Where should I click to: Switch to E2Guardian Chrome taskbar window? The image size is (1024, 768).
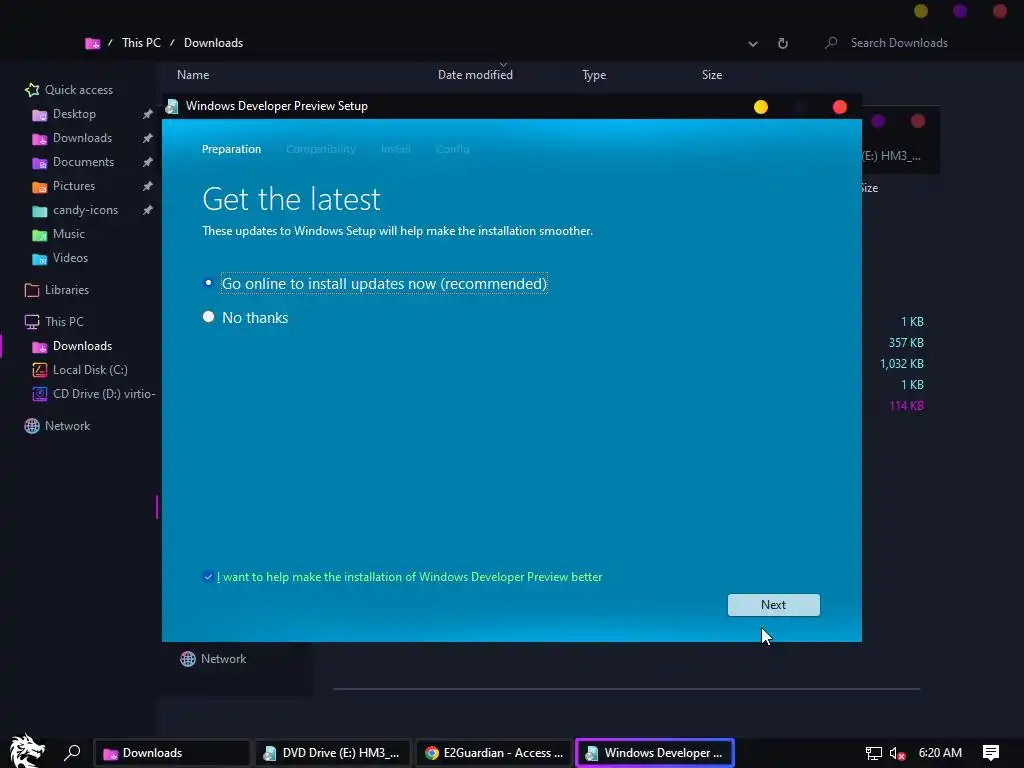[x=494, y=753]
